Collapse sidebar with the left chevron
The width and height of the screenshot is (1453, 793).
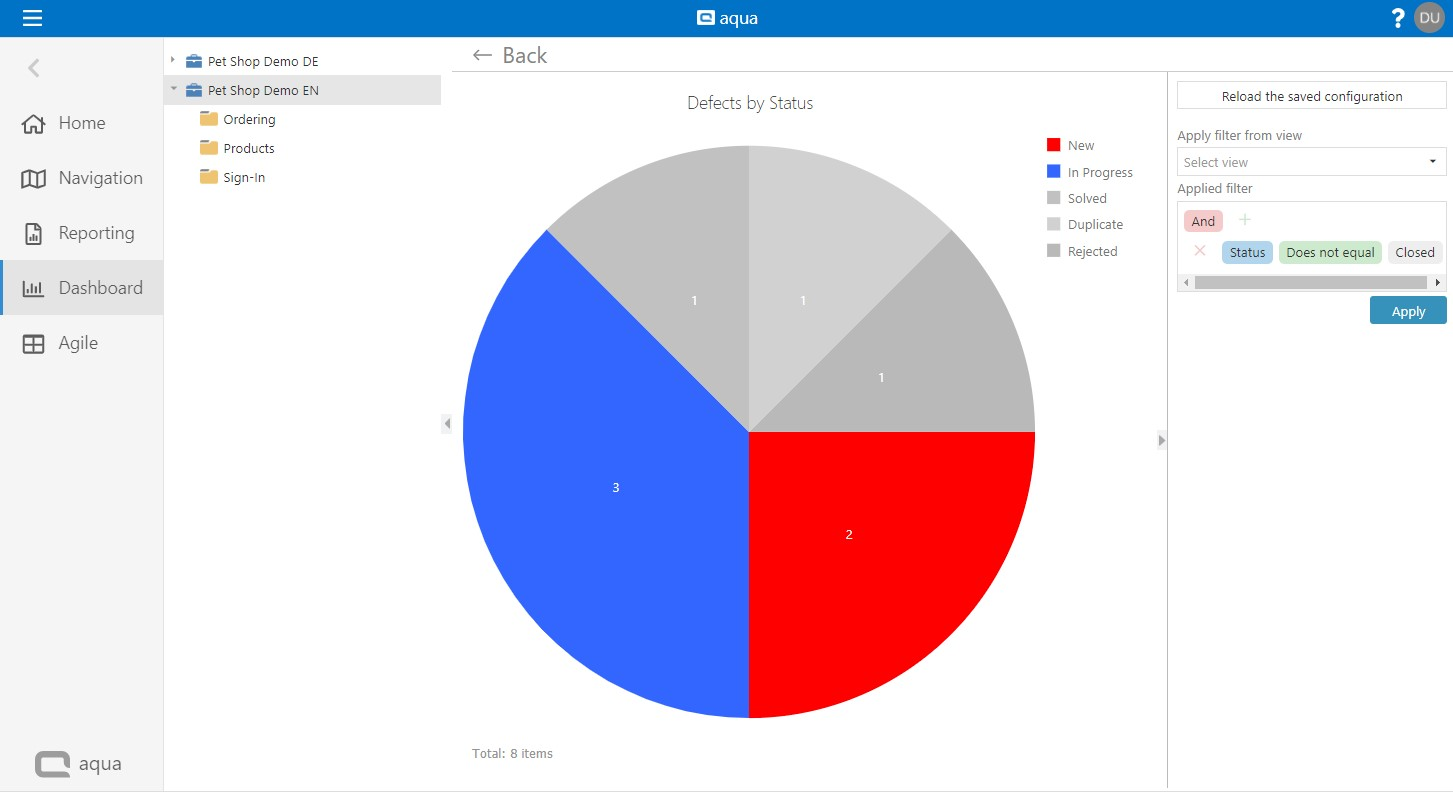tap(34, 68)
